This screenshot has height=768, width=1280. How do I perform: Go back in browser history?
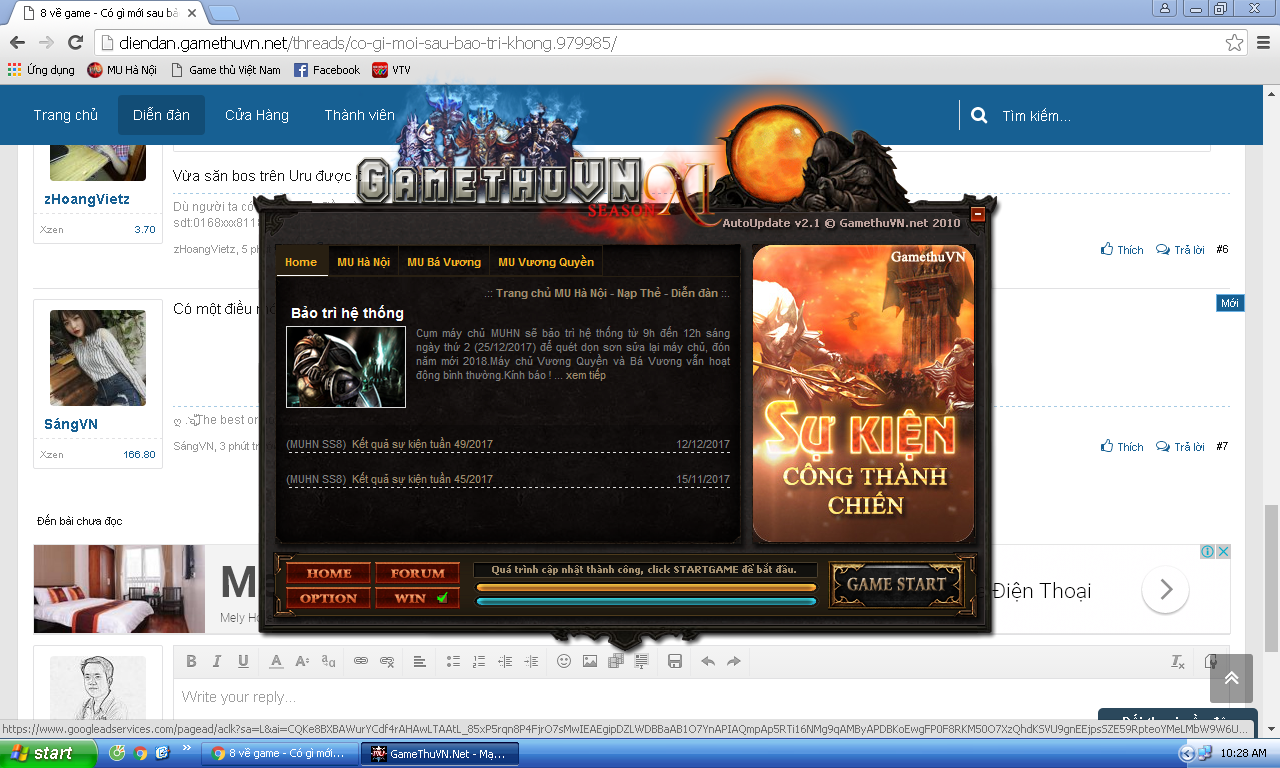[x=17, y=43]
